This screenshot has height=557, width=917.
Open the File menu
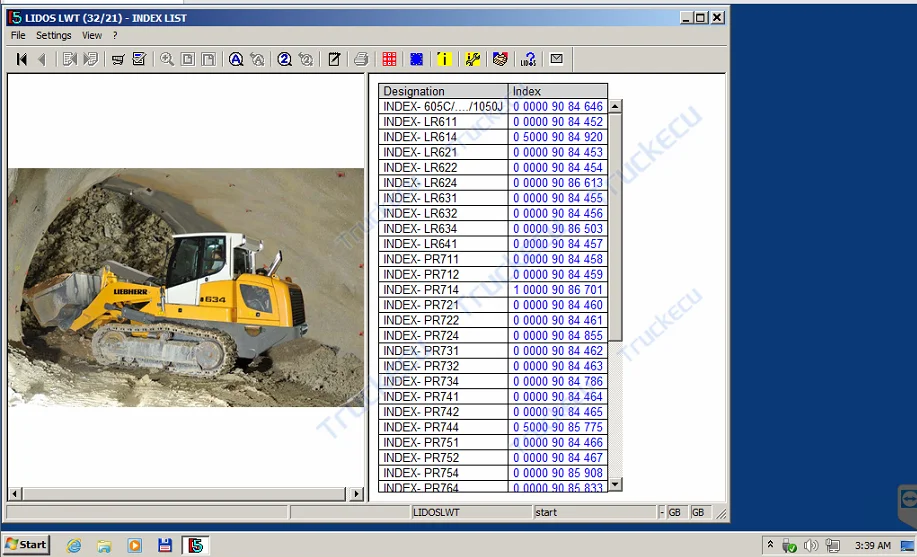(x=18, y=35)
